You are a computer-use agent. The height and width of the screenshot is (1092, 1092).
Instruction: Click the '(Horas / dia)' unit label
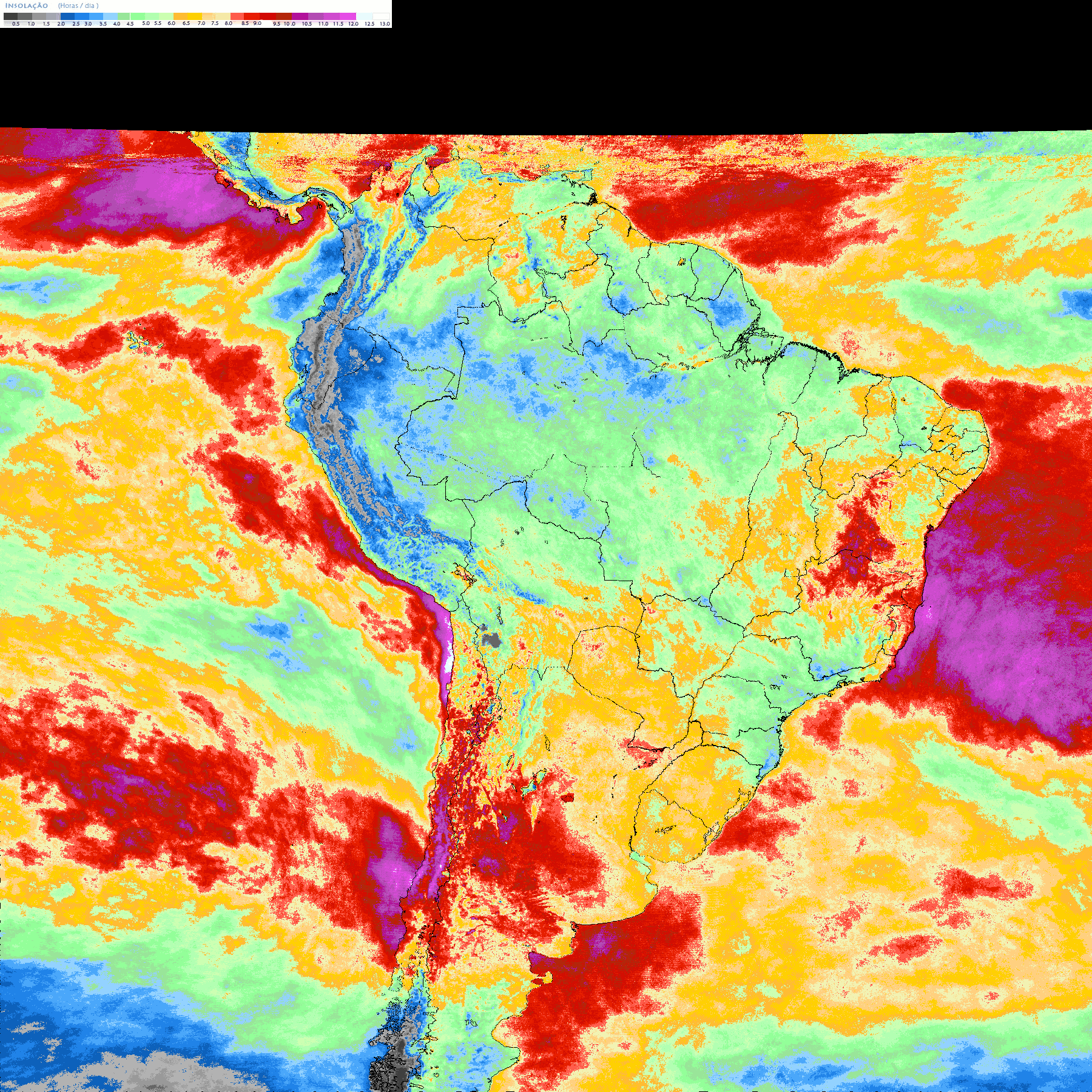coord(78,5)
